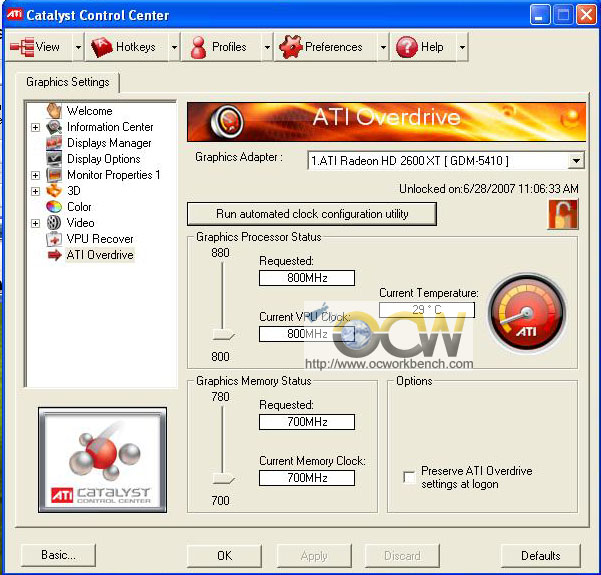Click the Apply button
The width and height of the screenshot is (601, 575).
coord(314,555)
